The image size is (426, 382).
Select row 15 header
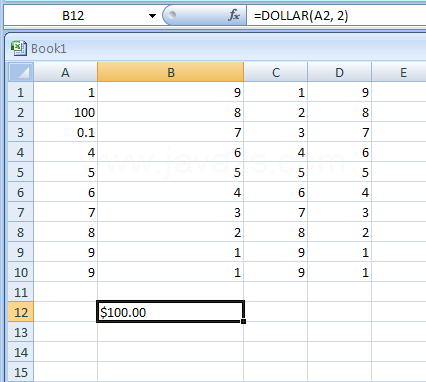coord(21,372)
